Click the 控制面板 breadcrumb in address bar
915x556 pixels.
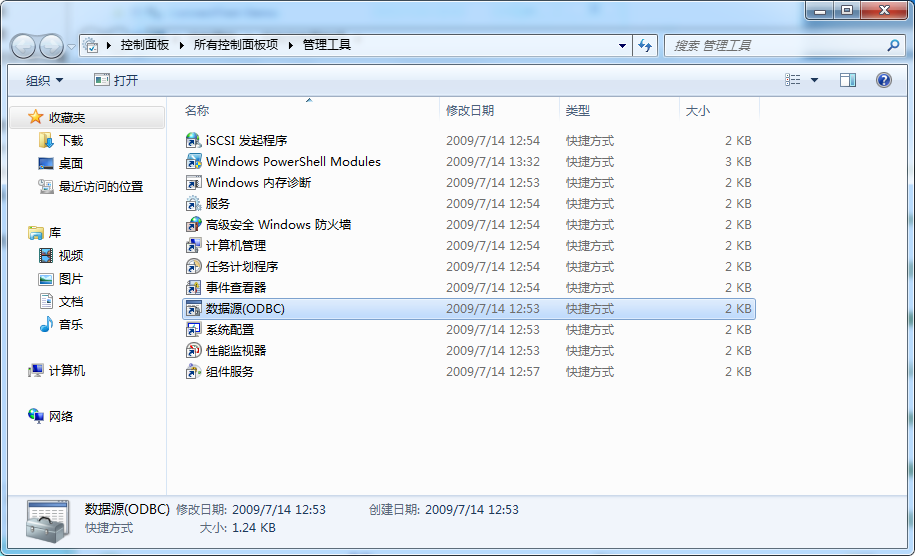pyautogui.click(x=145, y=45)
